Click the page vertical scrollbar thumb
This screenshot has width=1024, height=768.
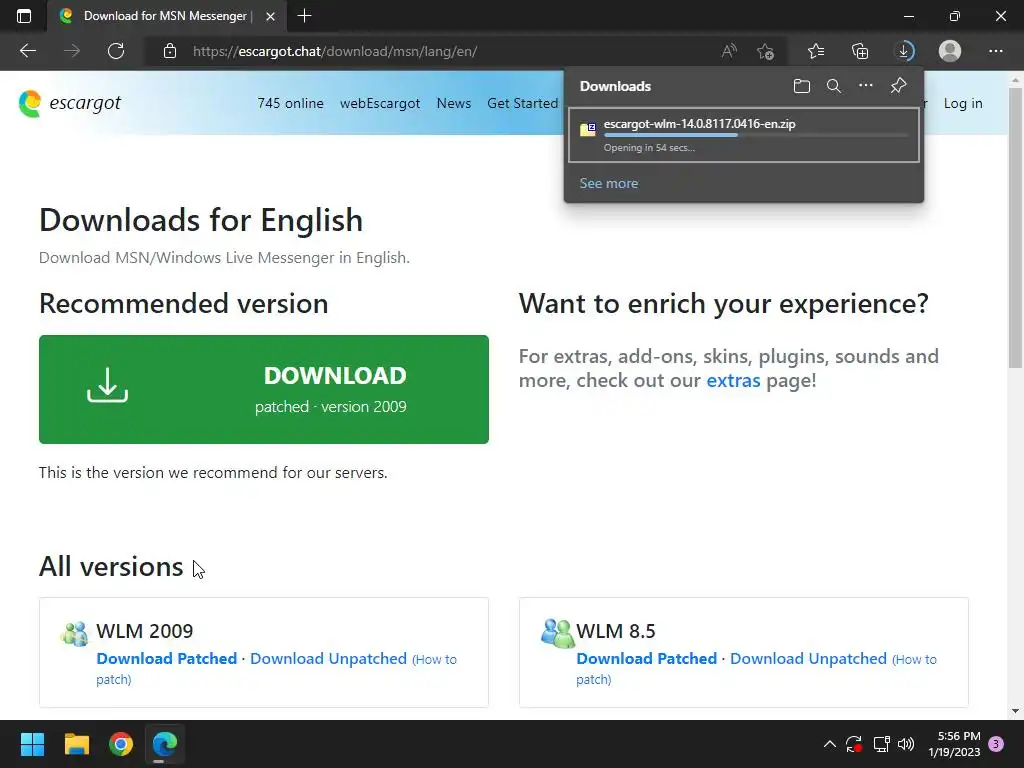1014,227
